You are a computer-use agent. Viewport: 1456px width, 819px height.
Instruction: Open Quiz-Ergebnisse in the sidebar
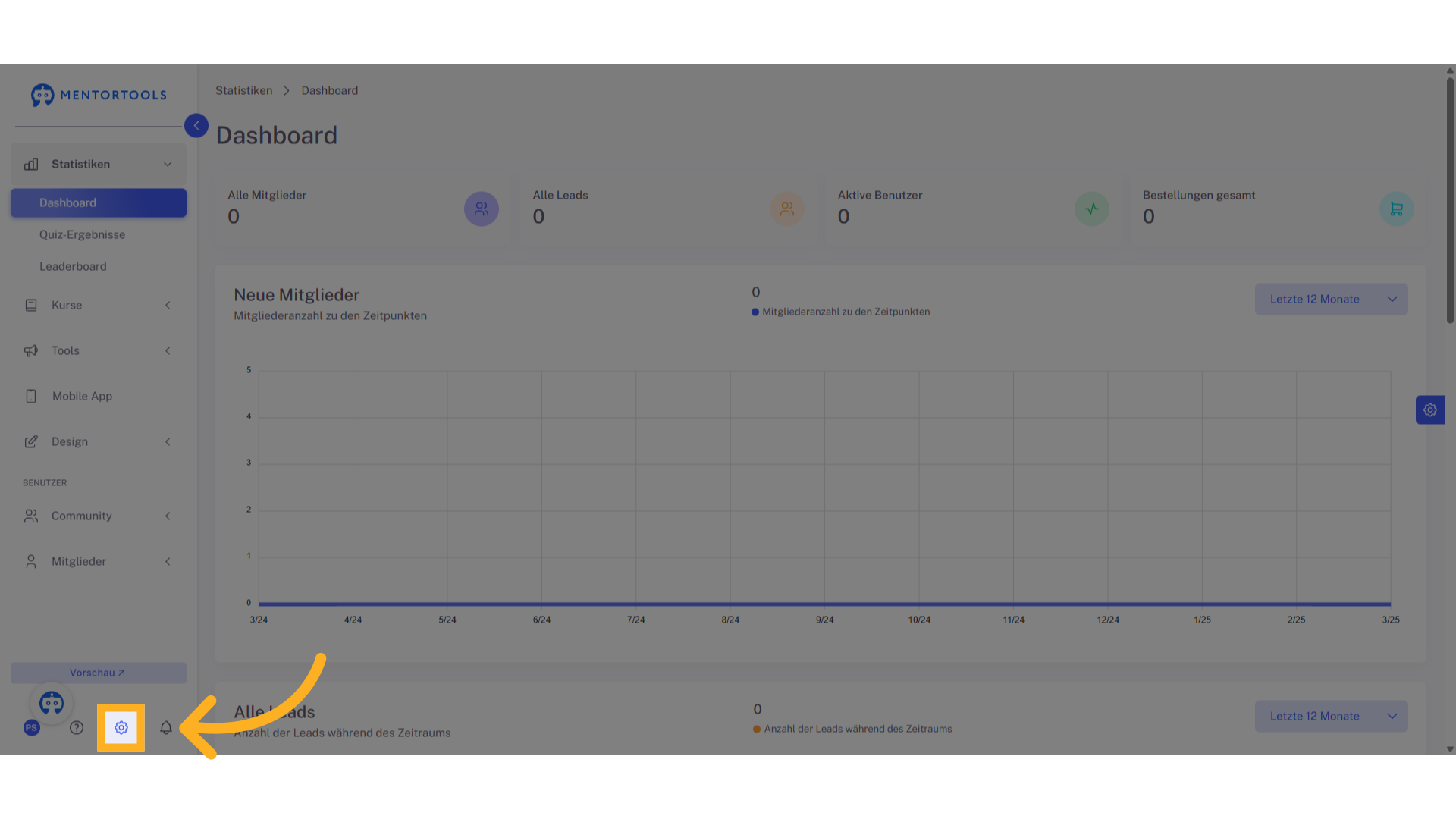pos(83,234)
